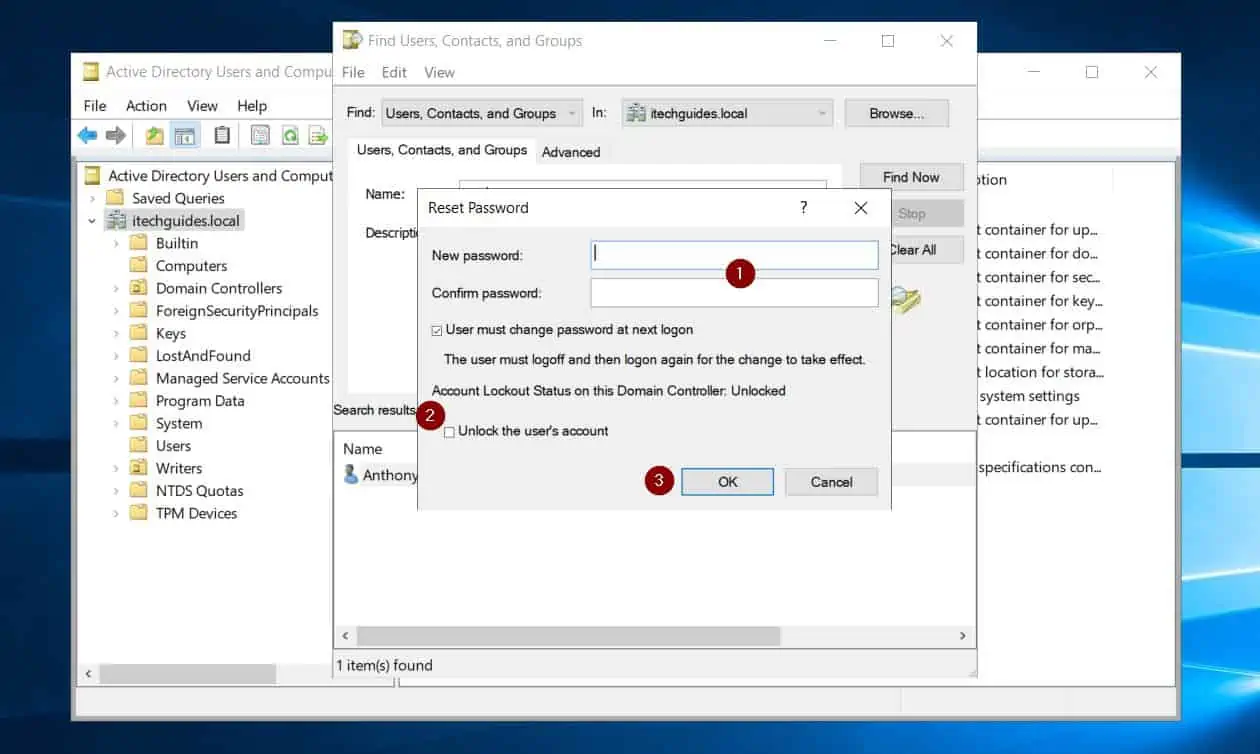Switch to the Advanced tab
The image size is (1260, 754).
[571, 152]
